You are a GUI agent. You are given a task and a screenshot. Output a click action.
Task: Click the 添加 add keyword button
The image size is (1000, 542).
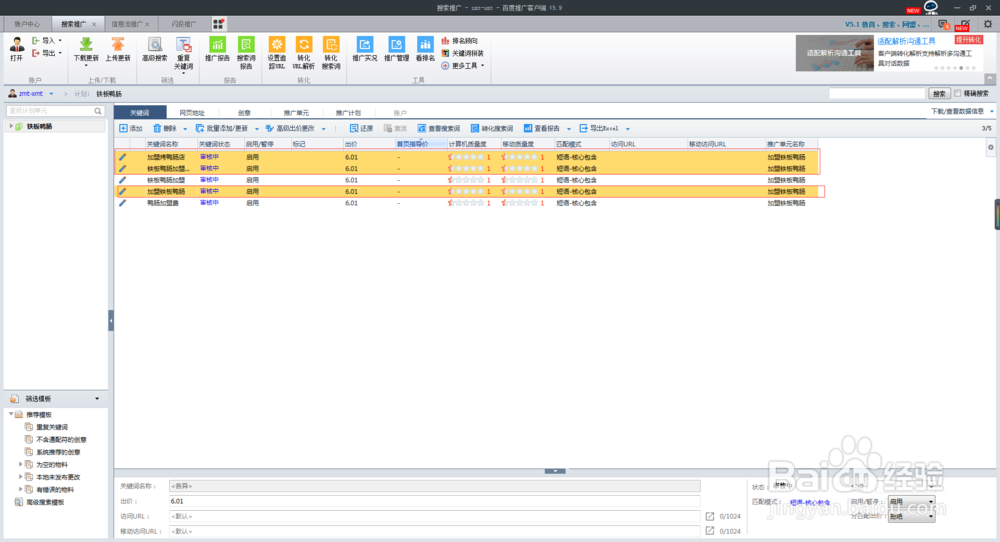131,128
